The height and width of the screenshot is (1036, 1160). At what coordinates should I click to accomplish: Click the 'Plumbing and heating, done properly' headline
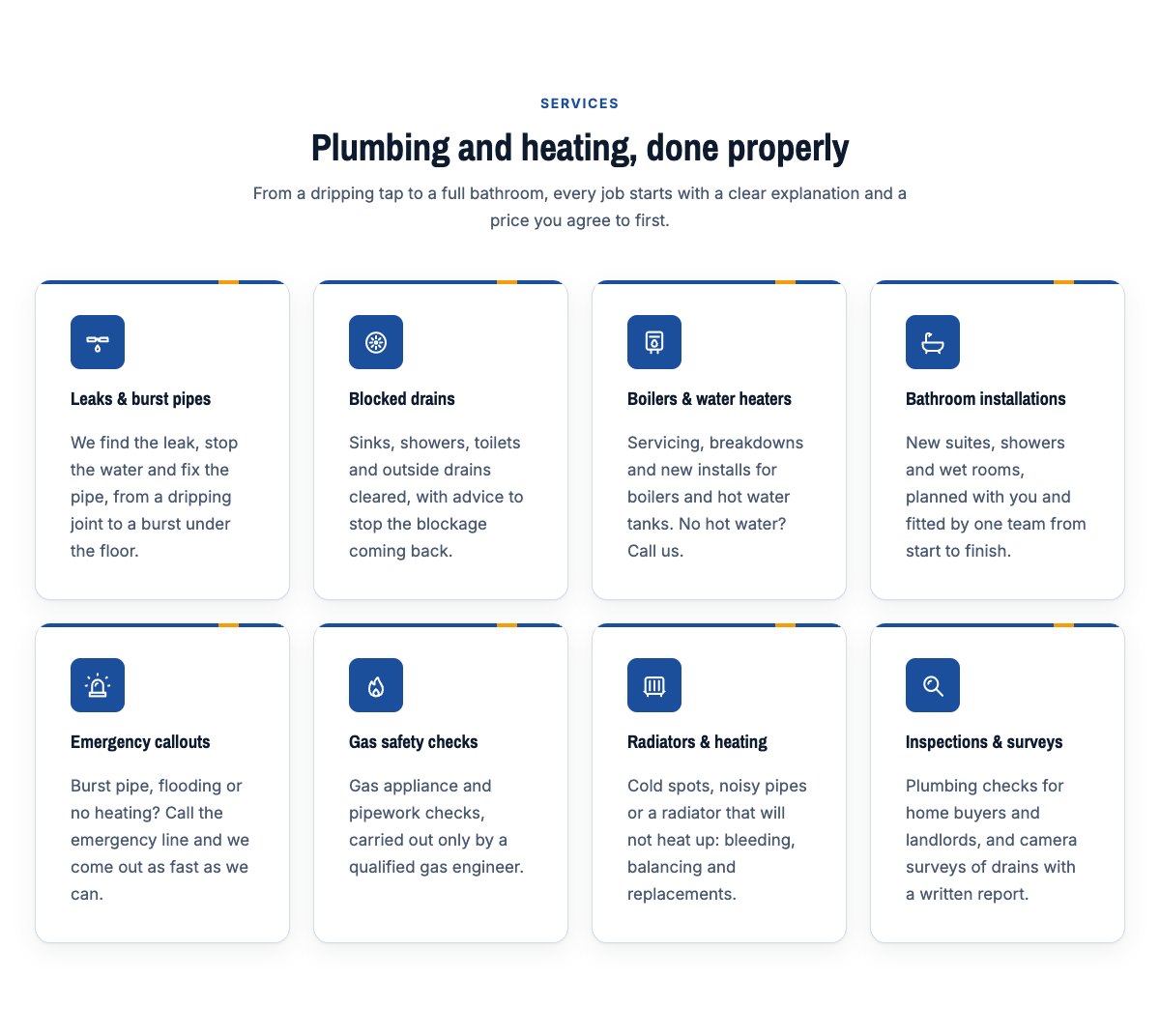(x=580, y=148)
